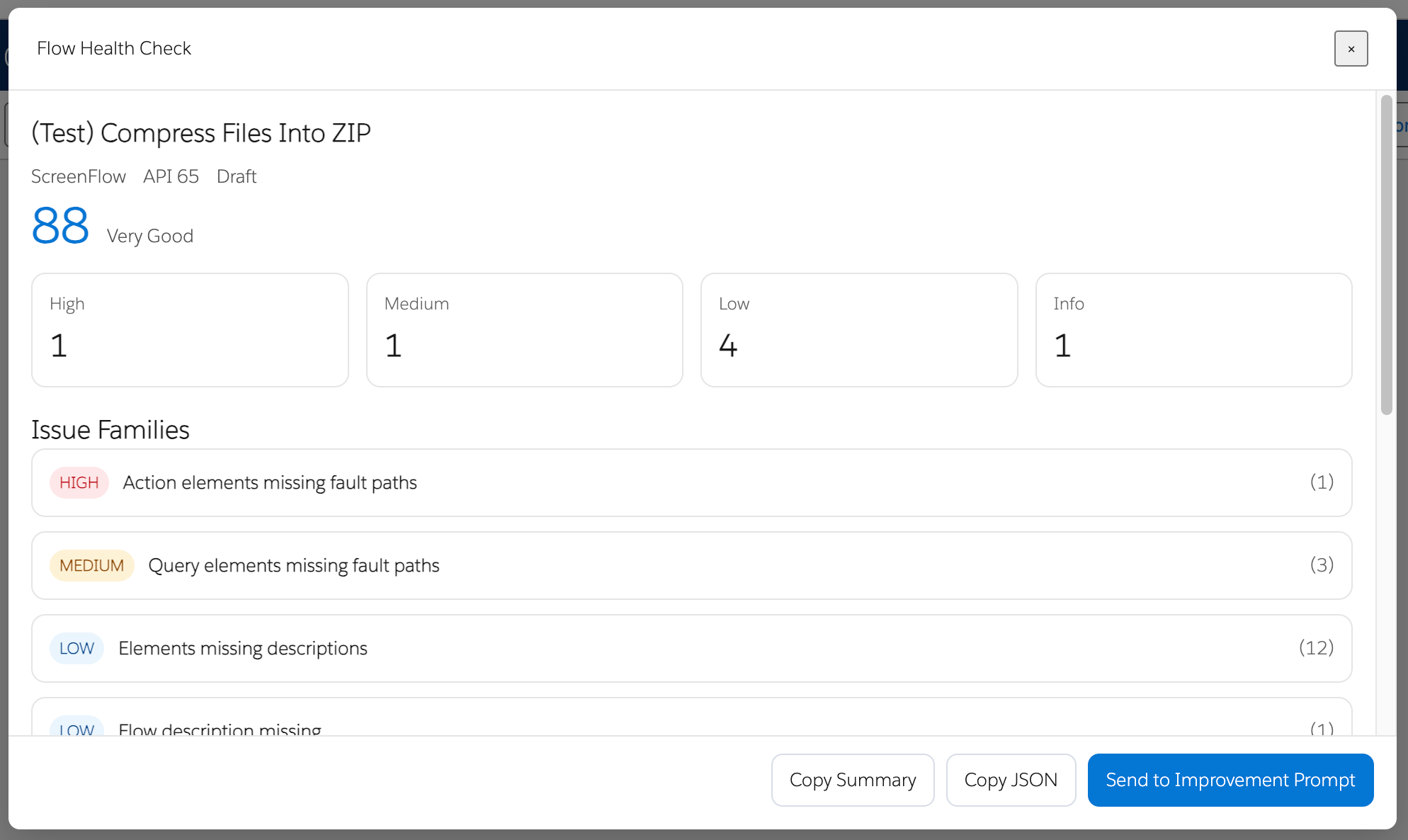Click Send to Improvement Prompt
Image resolution: width=1408 pixels, height=840 pixels.
[x=1230, y=780]
